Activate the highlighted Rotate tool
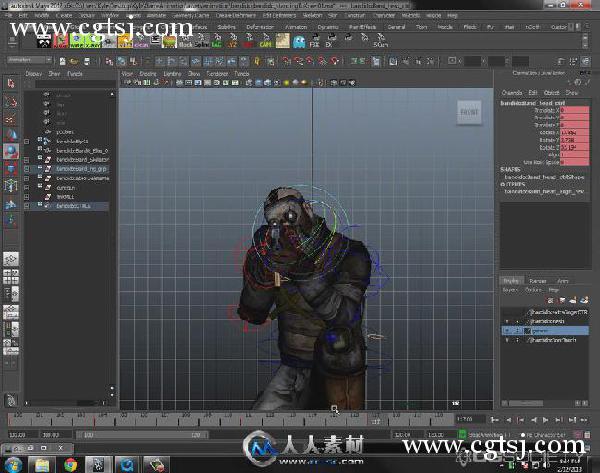 (x=11, y=151)
